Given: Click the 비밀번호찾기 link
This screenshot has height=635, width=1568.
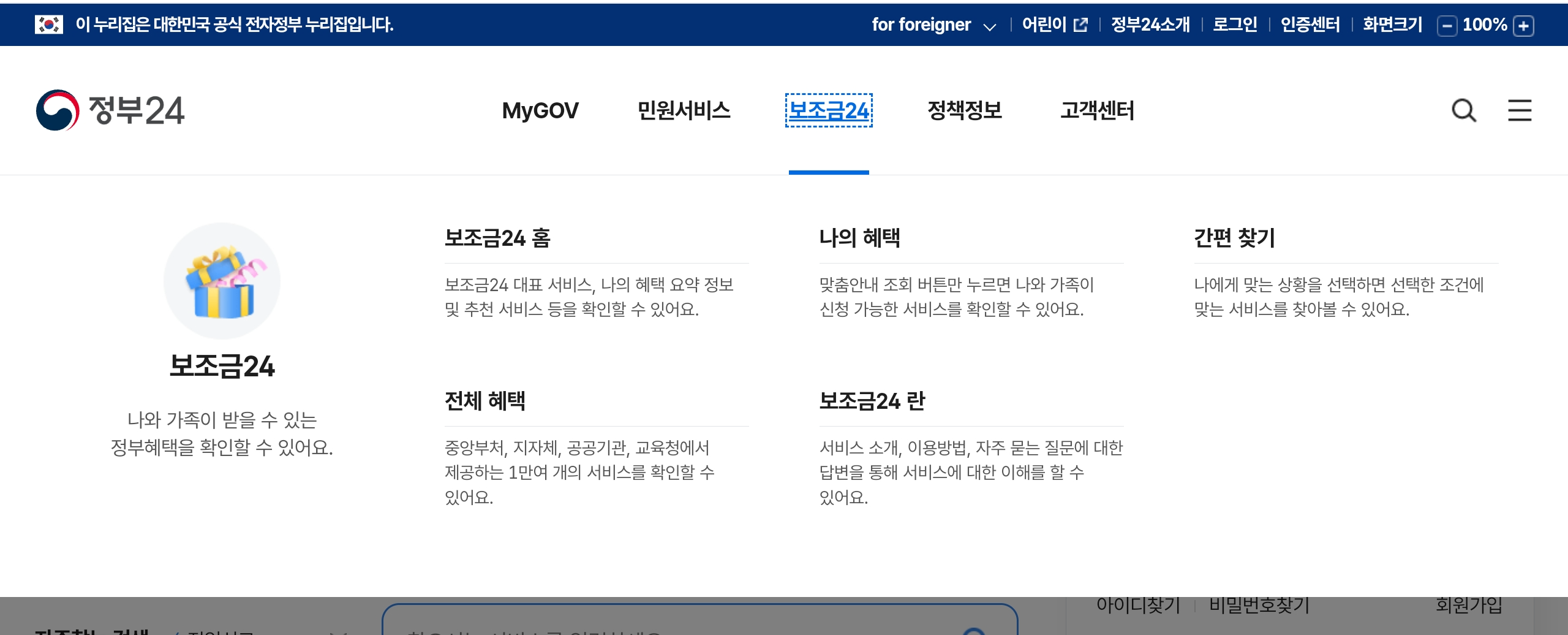Looking at the screenshot, I should click(1259, 606).
